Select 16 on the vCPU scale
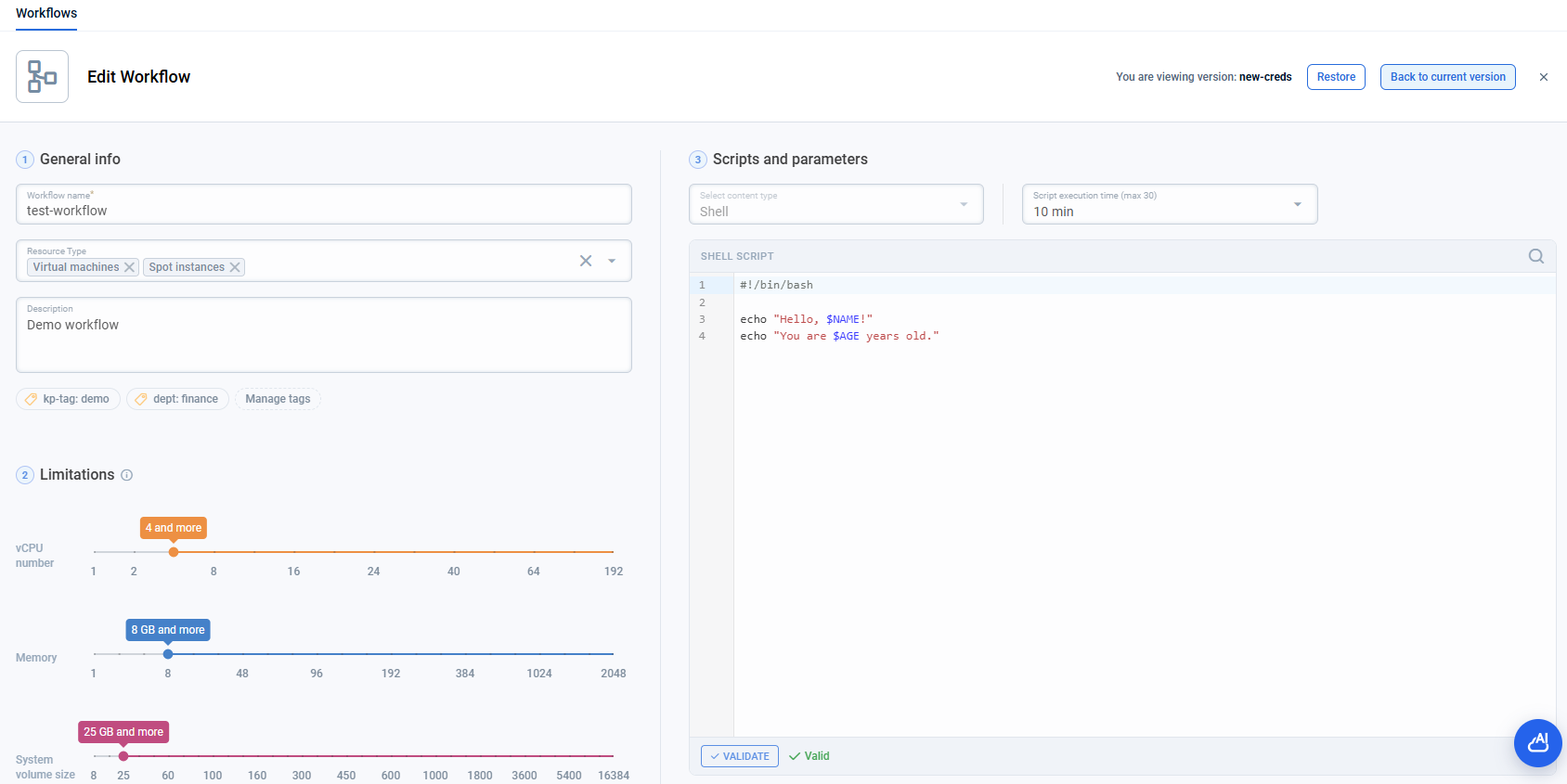 coord(293,572)
